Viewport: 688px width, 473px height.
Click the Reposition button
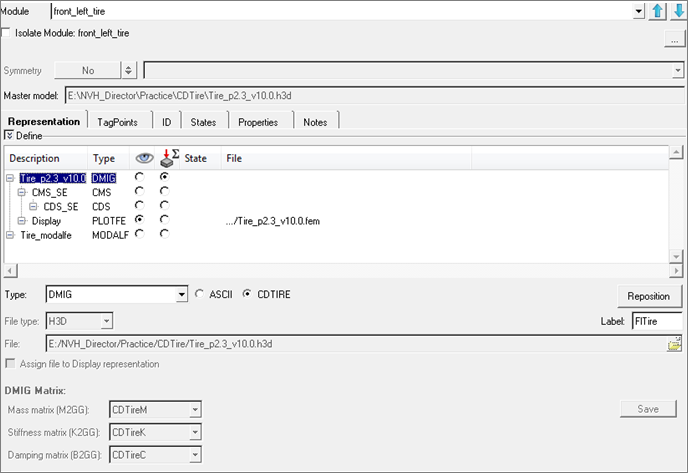pyautogui.click(x=649, y=296)
